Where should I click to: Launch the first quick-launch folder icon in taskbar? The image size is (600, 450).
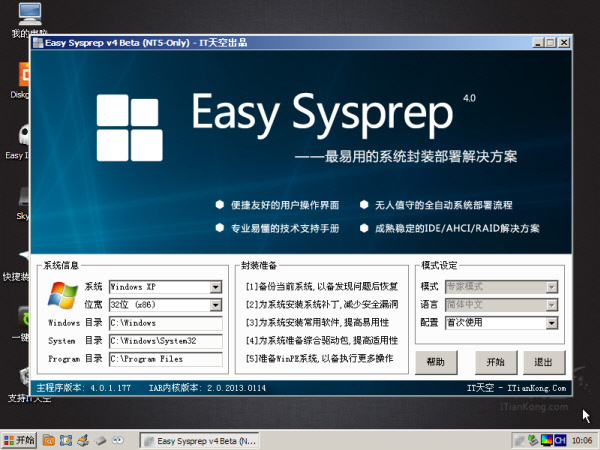[49, 440]
